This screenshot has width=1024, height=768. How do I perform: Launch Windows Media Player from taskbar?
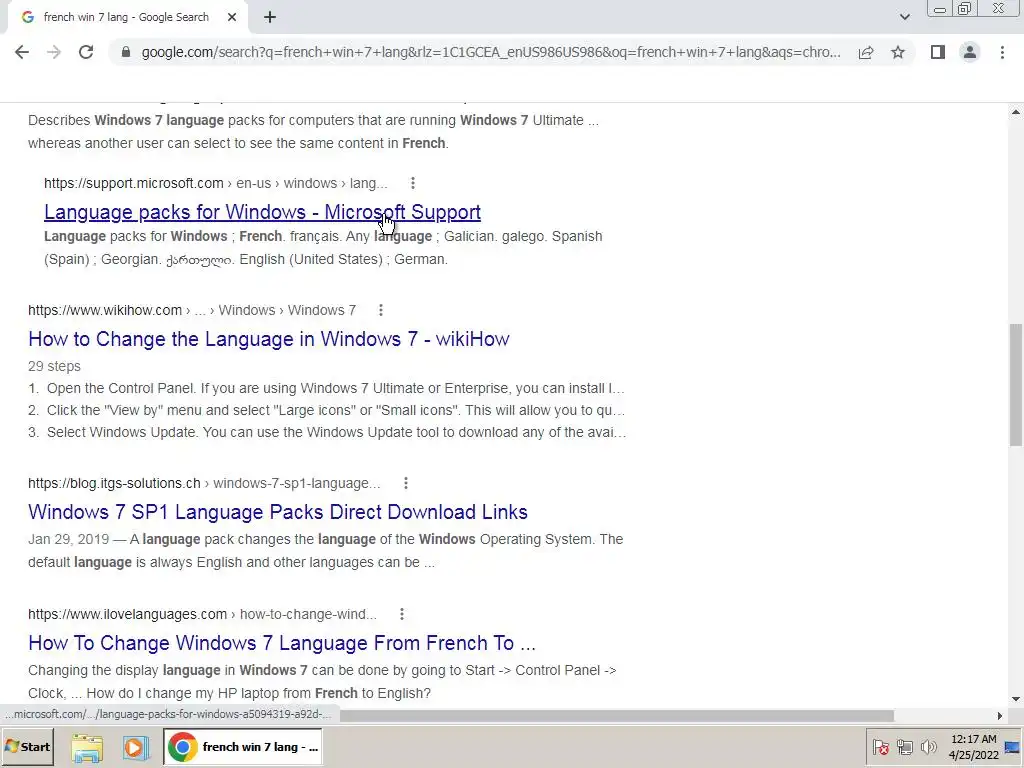pos(135,748)
